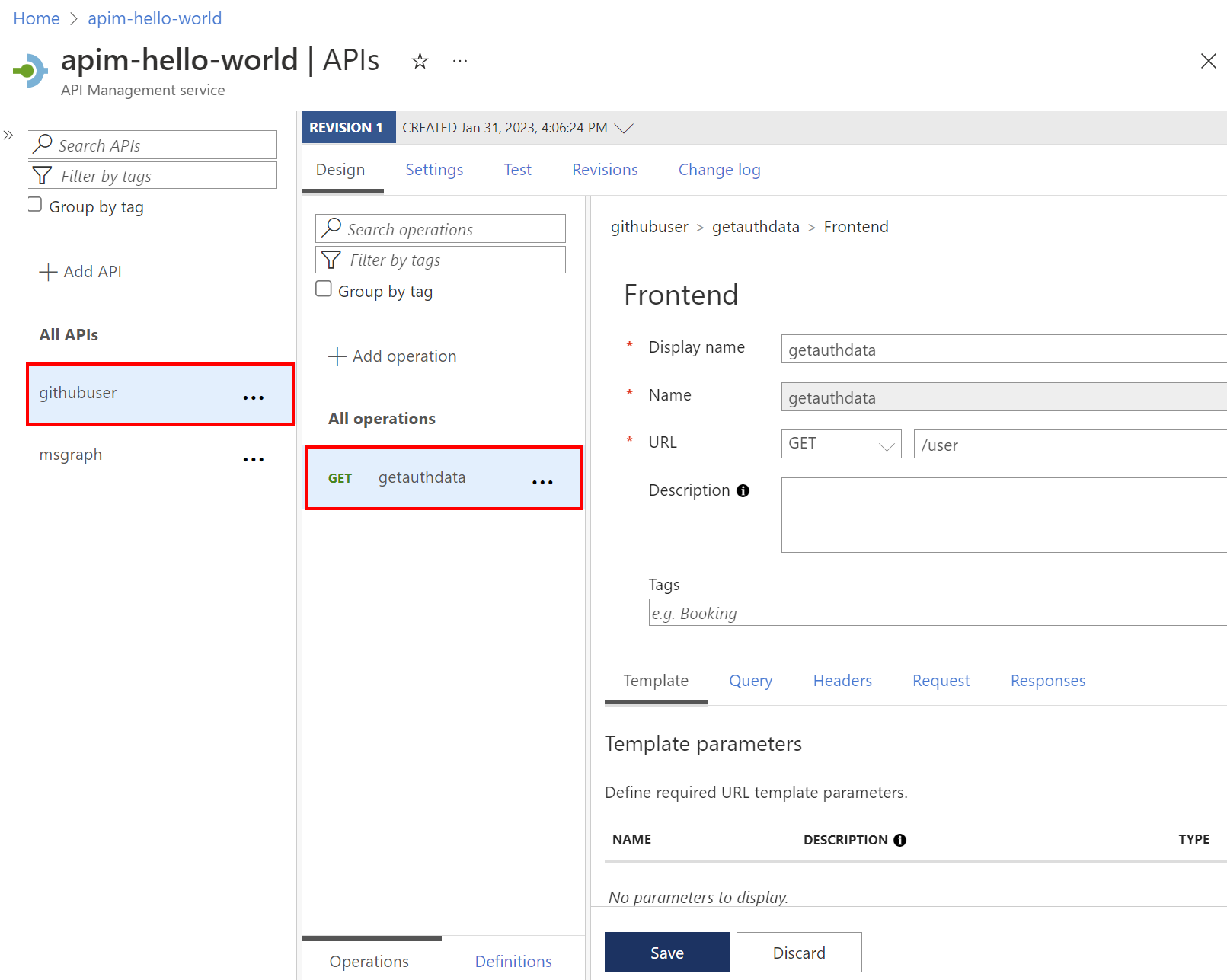Click the Description info icon
Screen dimensions: 1227x980
[743, 491]
